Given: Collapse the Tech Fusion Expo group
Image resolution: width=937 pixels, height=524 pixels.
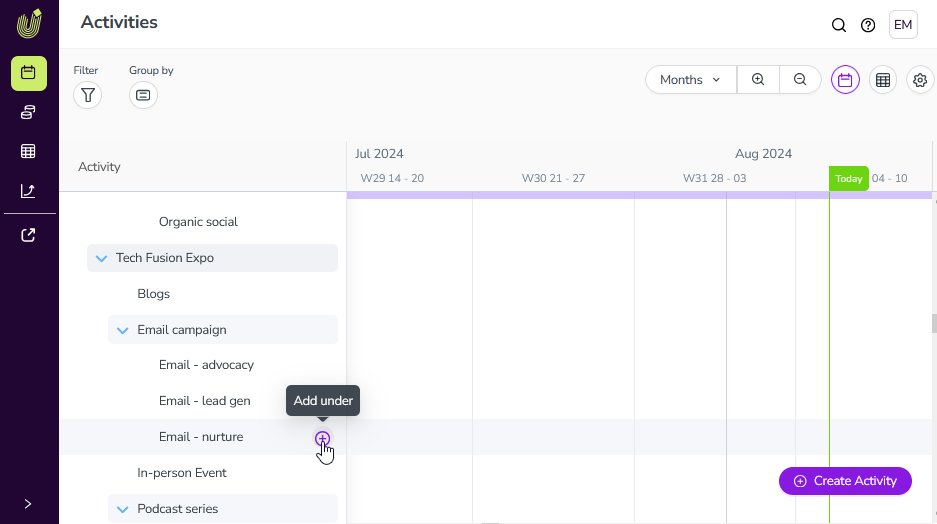Looking at the screenshot, I should tap(101, 258).
